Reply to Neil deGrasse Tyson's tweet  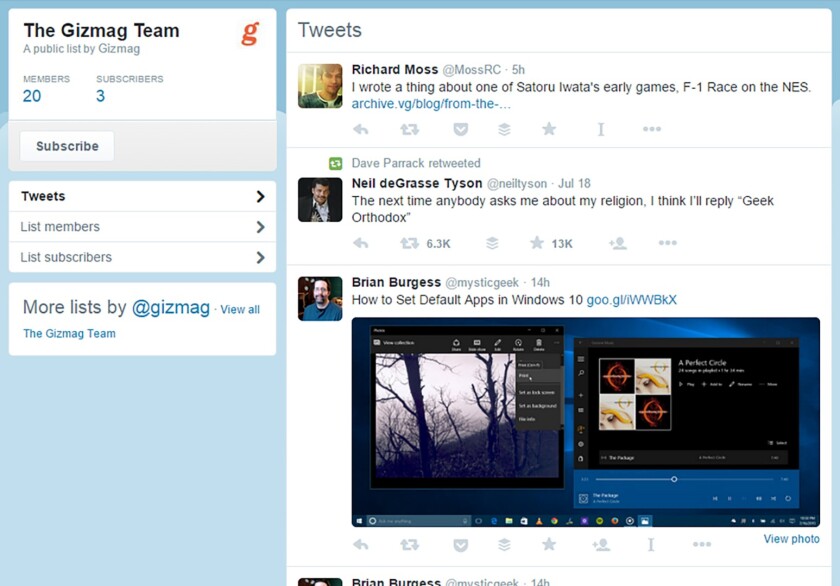(361, 243)
